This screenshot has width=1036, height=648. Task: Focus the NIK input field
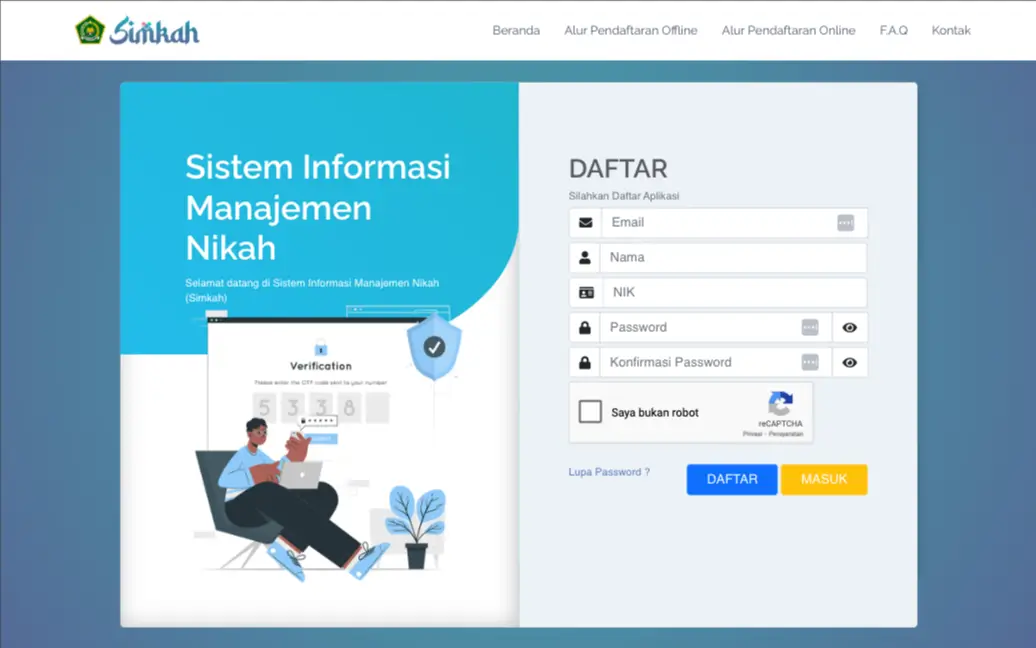pyautogui.click(x=735, y=293)
